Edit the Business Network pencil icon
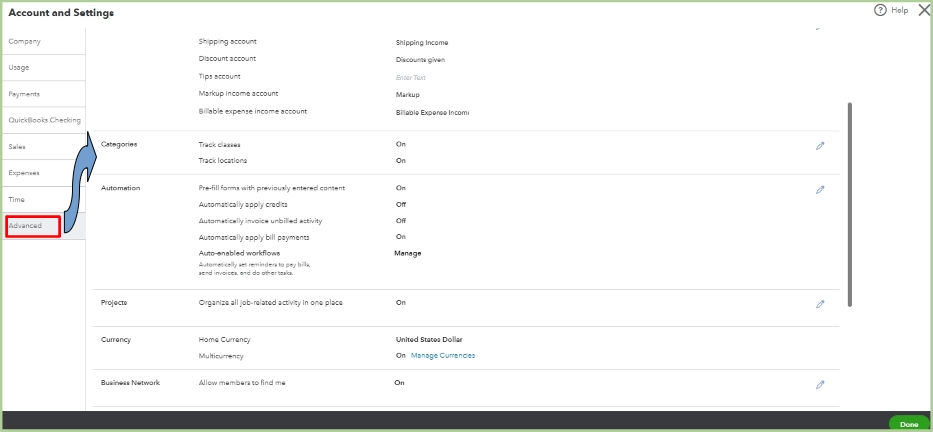 click(820, 384)
